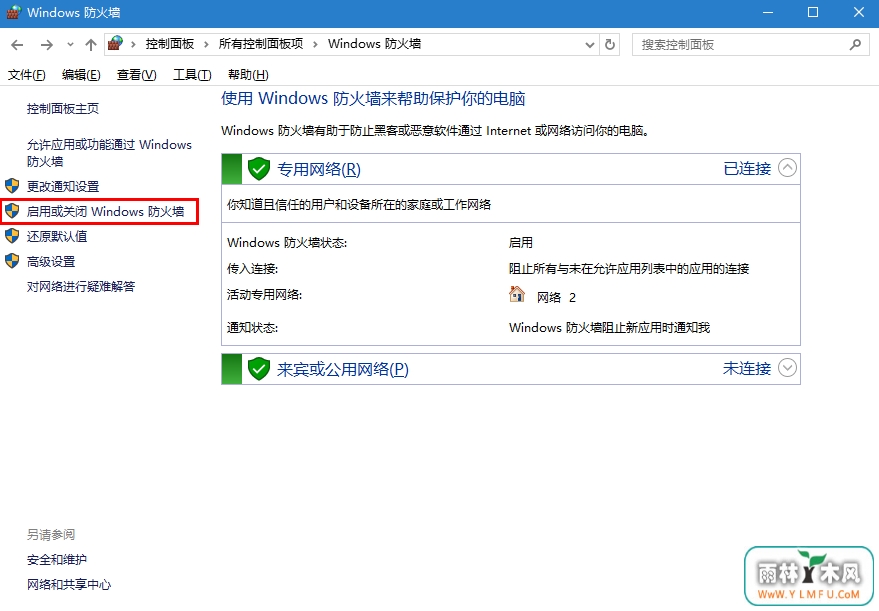Open 启用或关闭 Windows 防火墙
The image size is (879, 611).
point(105,211)
